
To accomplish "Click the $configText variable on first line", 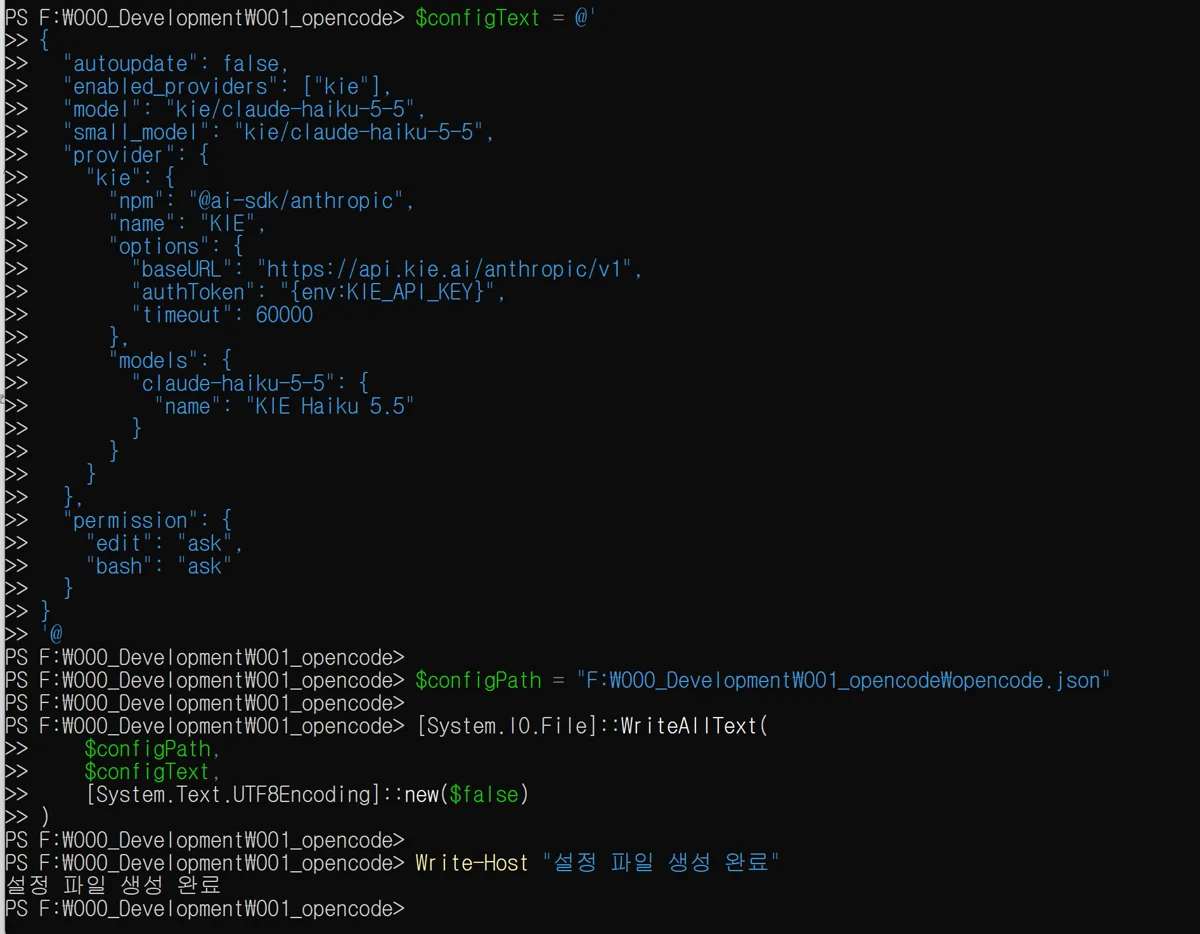I will [x=478, y=18].
